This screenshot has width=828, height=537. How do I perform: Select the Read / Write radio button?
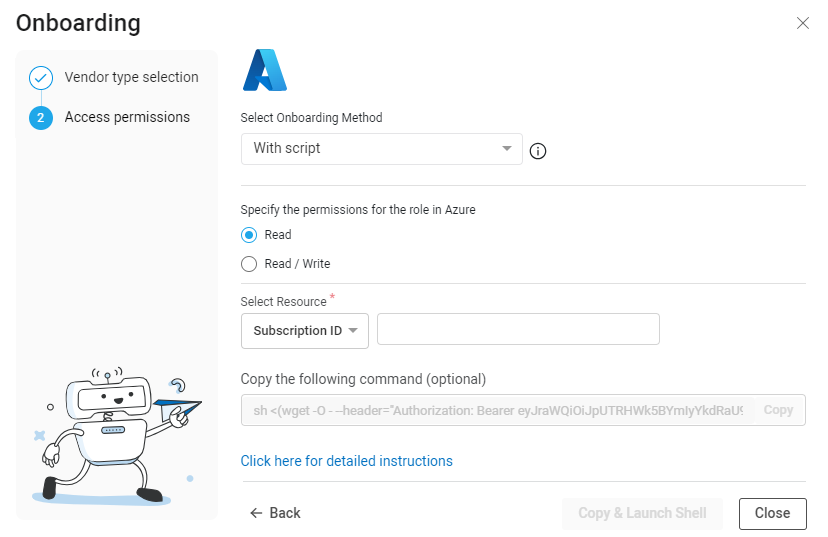249,264
